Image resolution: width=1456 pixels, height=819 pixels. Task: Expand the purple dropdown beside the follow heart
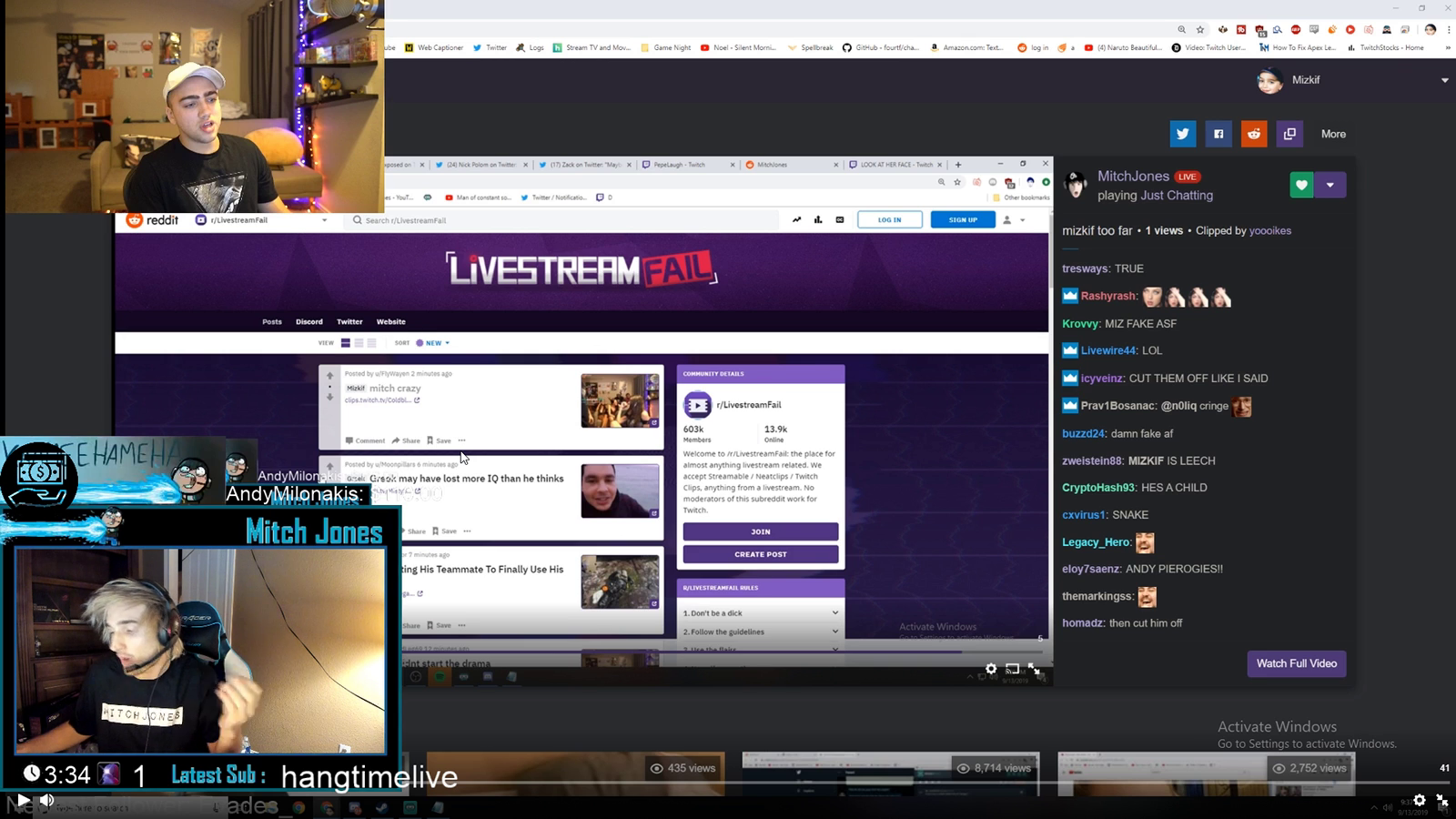point(1330,185)
